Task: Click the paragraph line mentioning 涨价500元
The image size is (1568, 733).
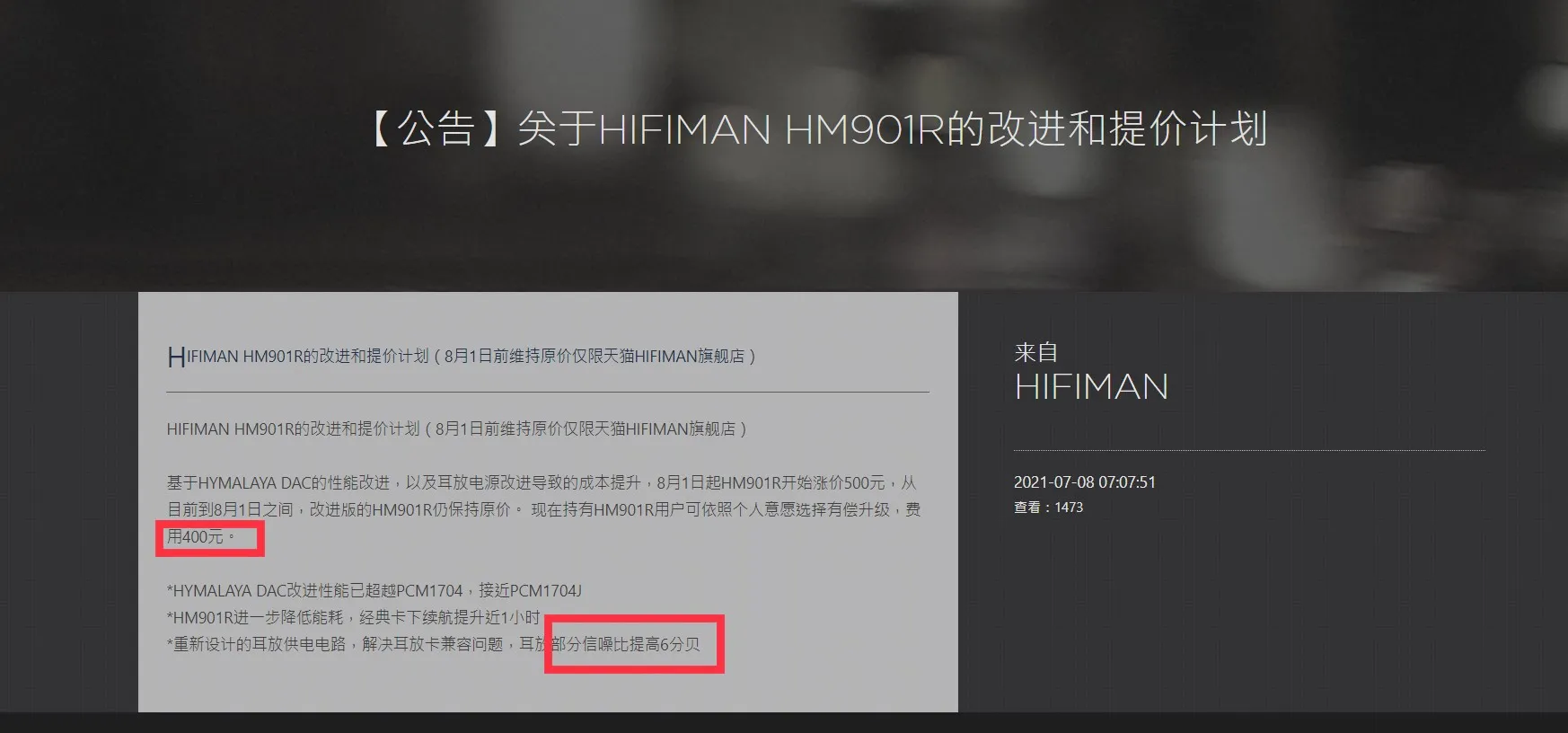Action: [x=542, y=483]
